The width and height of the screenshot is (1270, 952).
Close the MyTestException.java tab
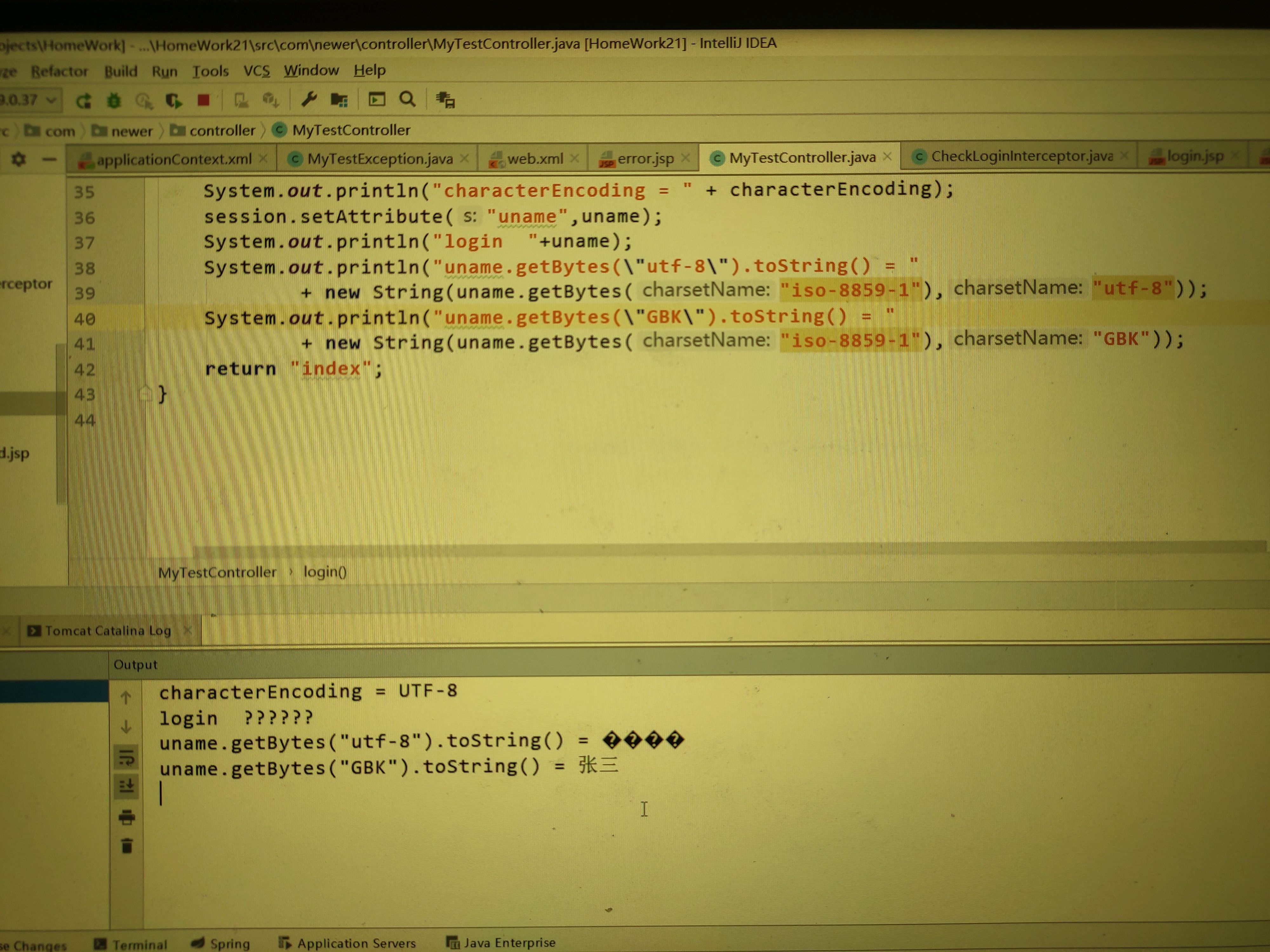tap(465, 158)
